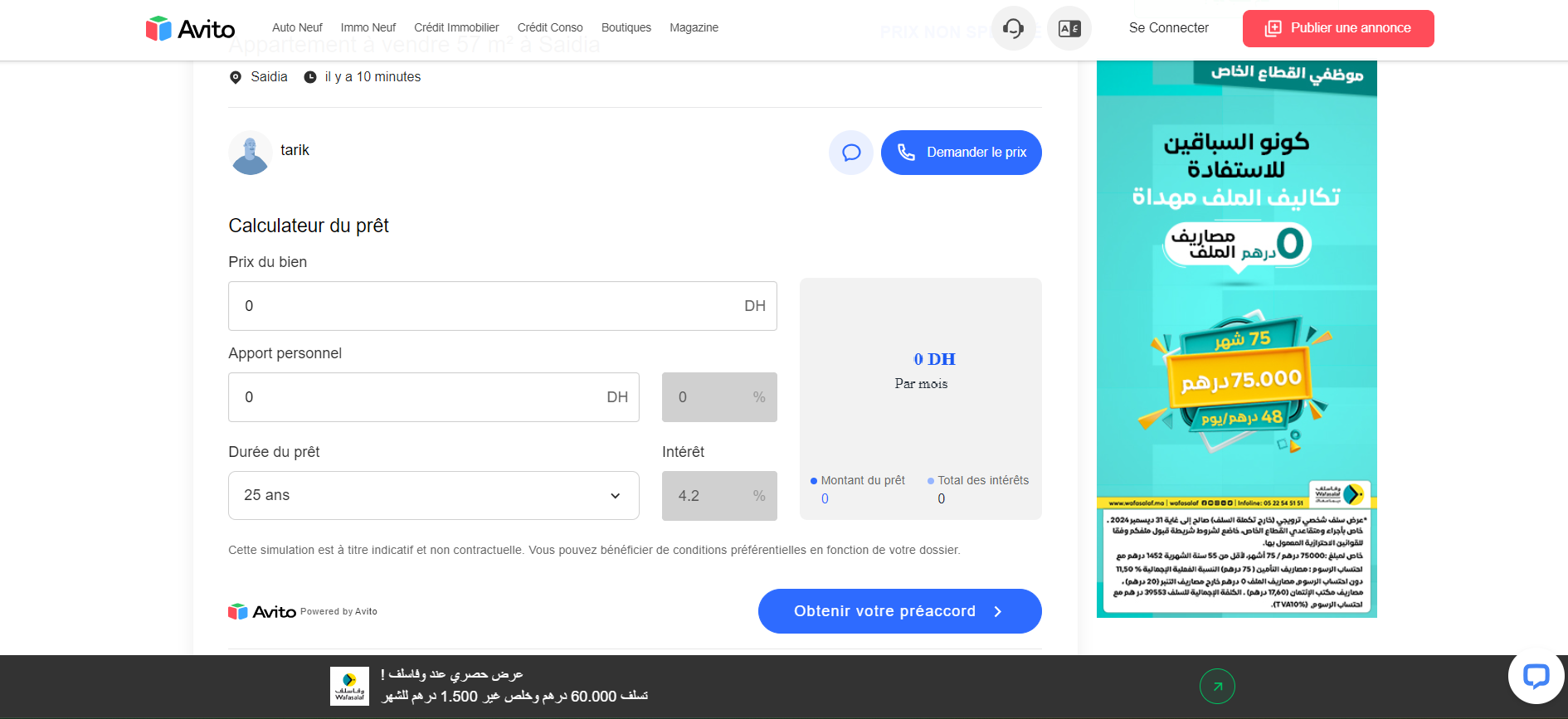This screenshot has height=719, width=1568.
Task: Open Boutiques in the navigation
Action: tap(626, 28)
